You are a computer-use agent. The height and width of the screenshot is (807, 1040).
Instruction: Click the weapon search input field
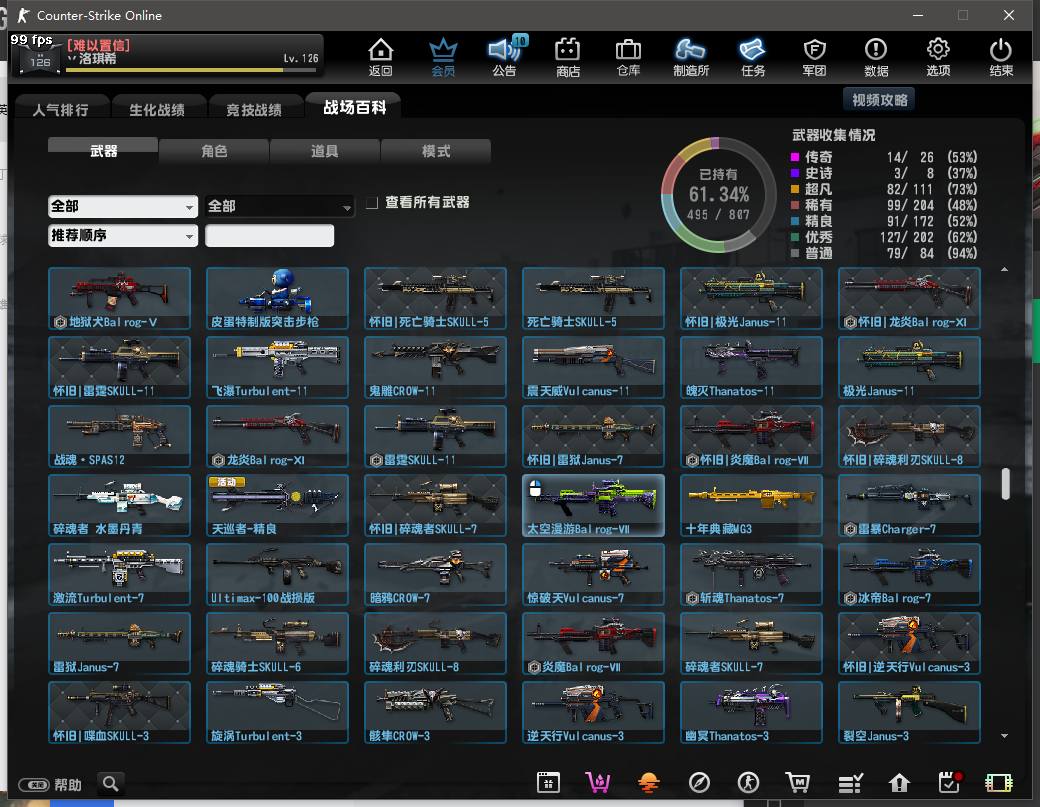click(x=269, y=235)
